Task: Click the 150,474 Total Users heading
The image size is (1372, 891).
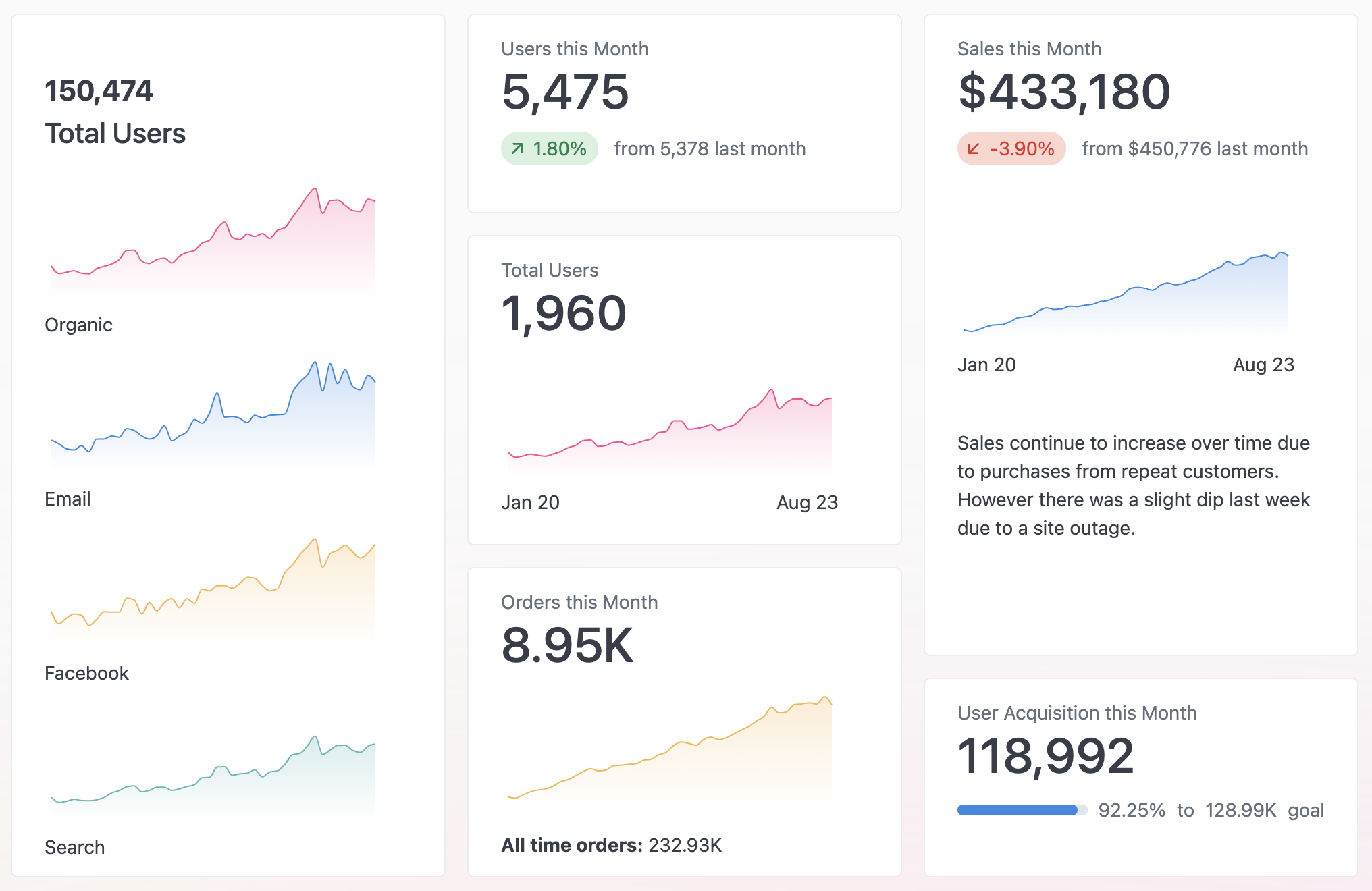Action: point(99,91)
